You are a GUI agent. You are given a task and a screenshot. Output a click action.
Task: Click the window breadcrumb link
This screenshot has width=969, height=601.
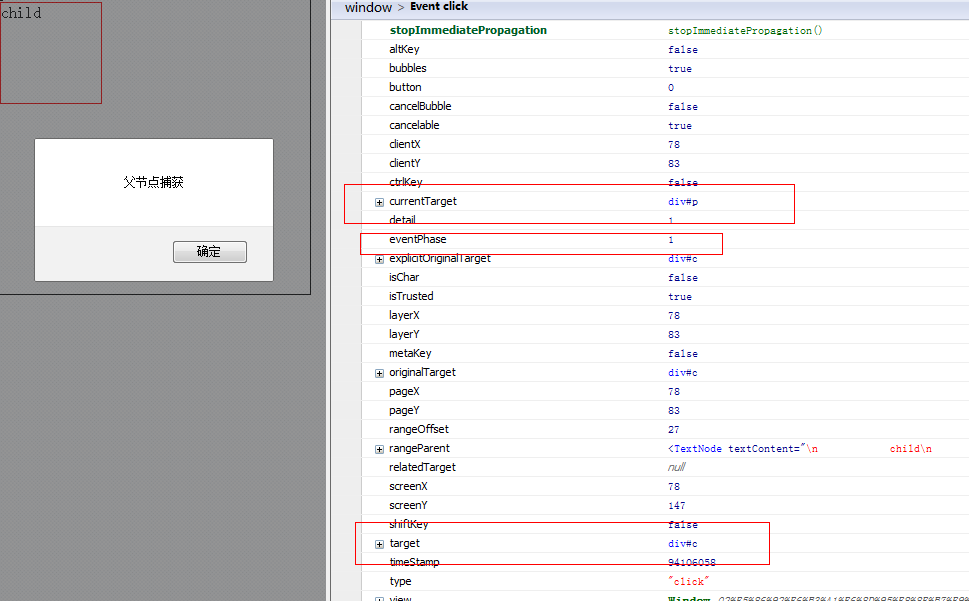(368, 7)
